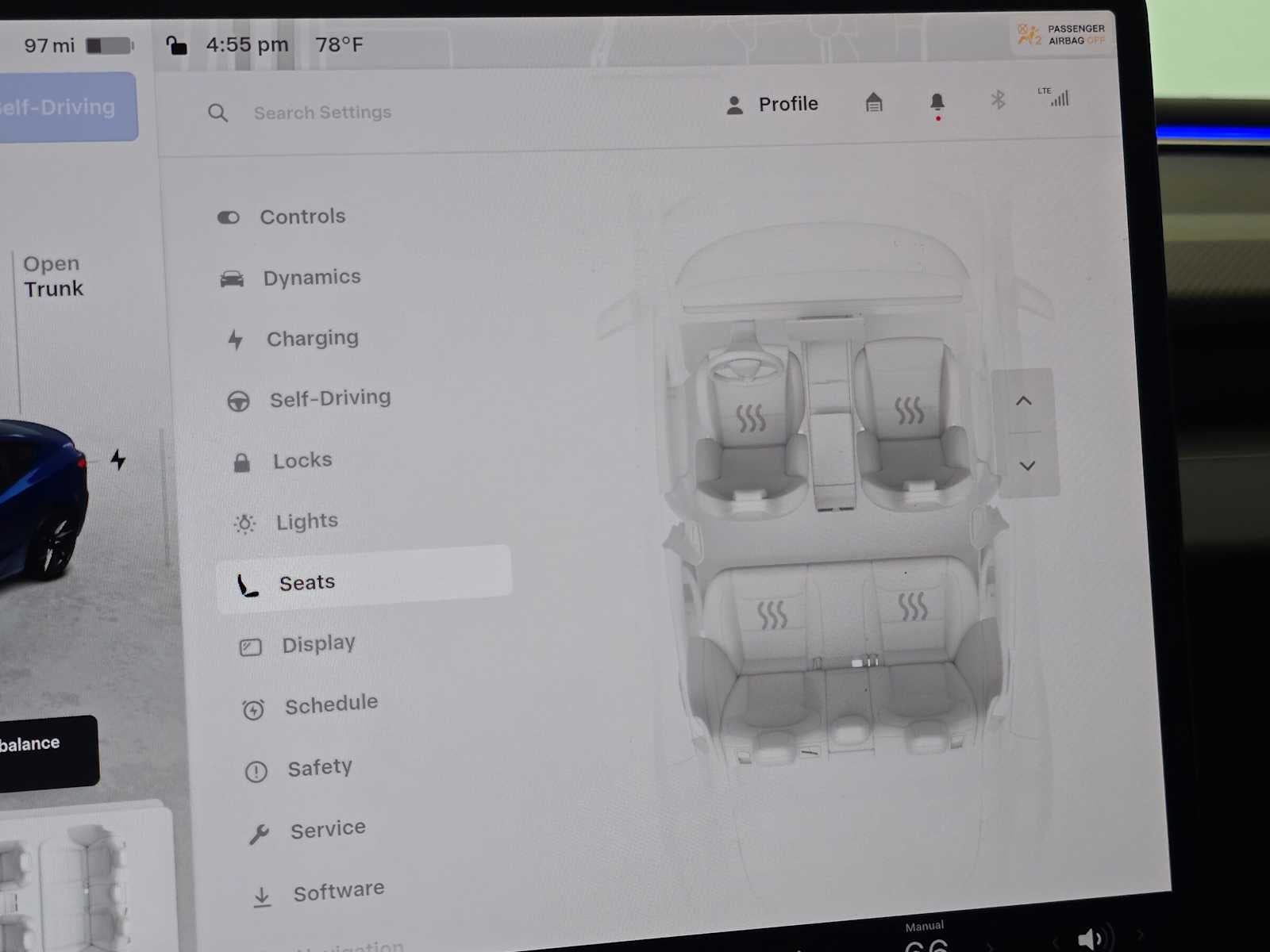Click the Controls toggle icon

[229, 217]
